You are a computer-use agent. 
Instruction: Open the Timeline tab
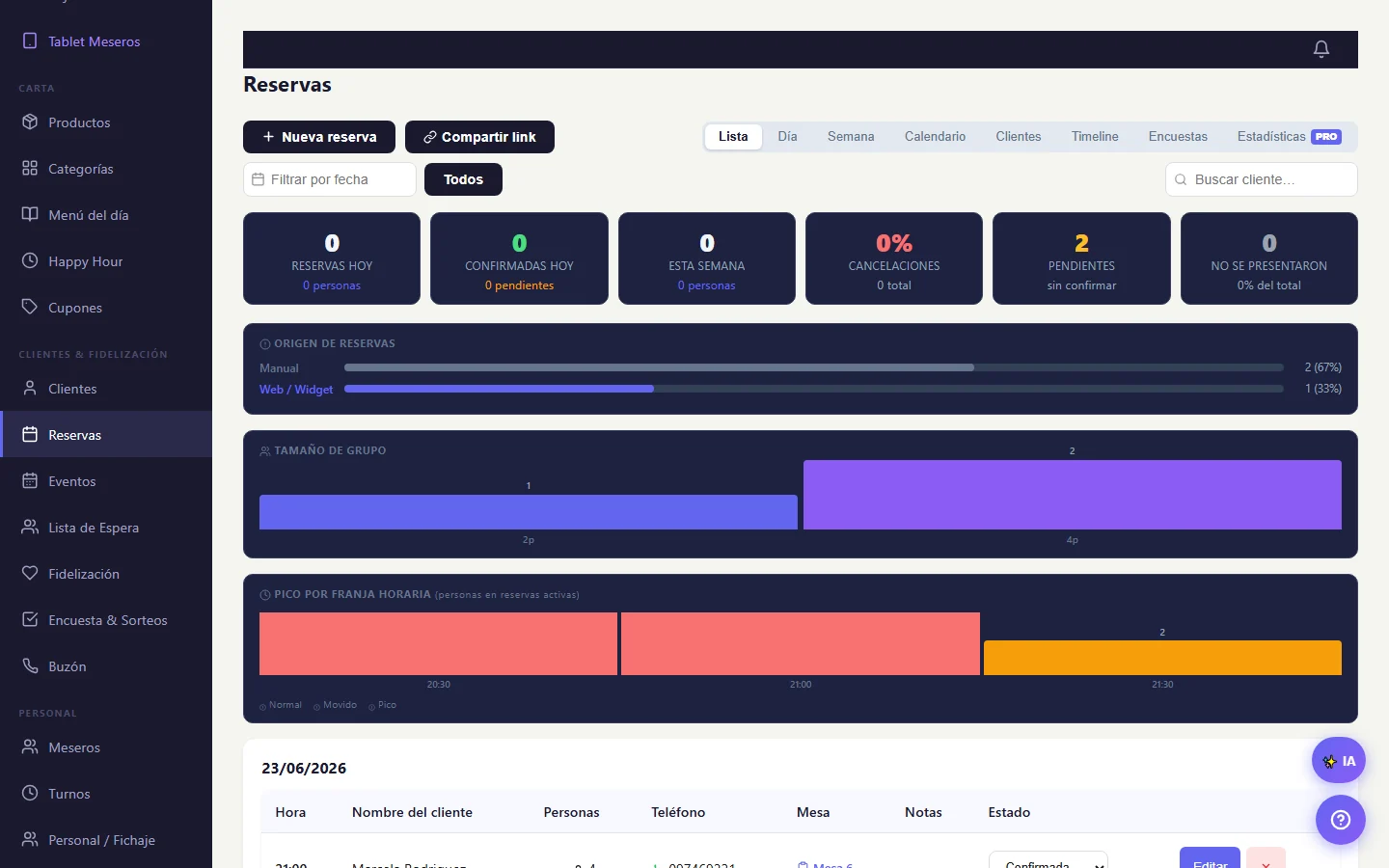pos(1095,137)
